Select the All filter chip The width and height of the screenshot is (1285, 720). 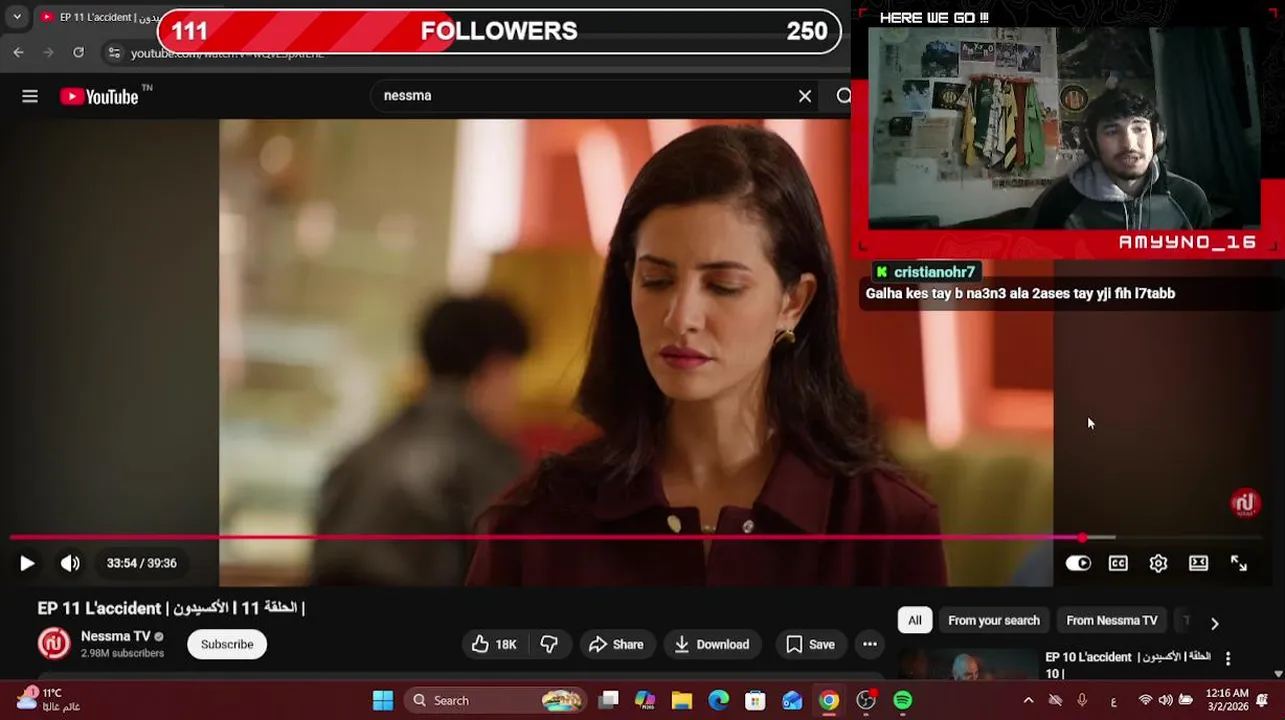[x=915, y=620]
